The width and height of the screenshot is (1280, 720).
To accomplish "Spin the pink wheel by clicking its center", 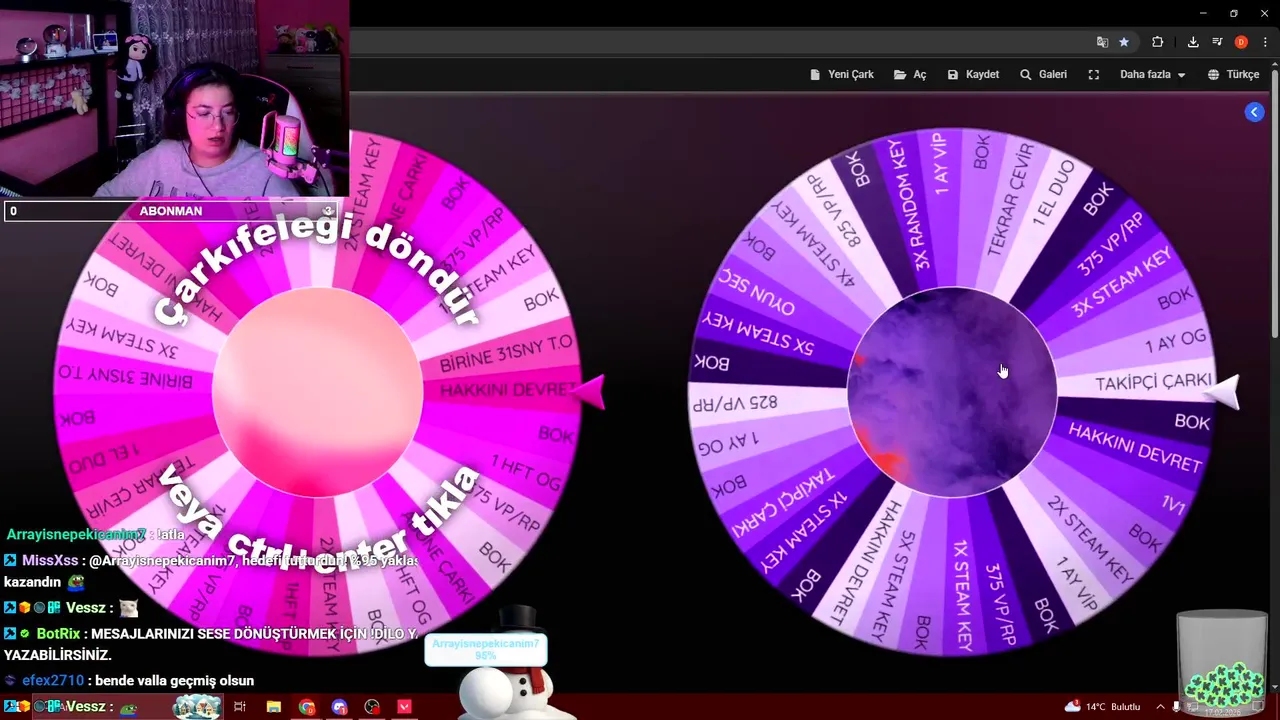I will [x=318, y=392].
